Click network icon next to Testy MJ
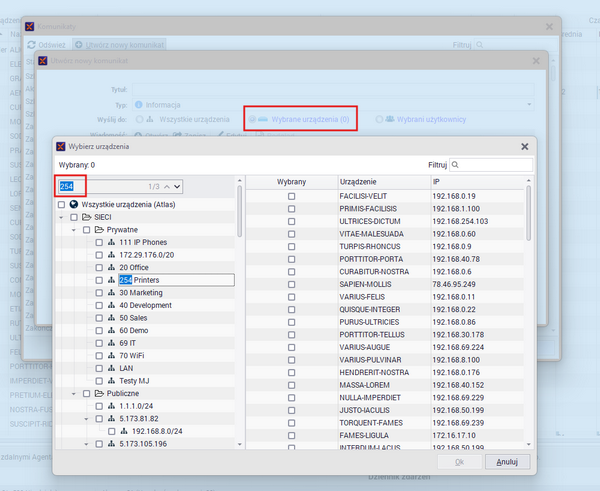600x491 pixels. click(x=111, y=381)
